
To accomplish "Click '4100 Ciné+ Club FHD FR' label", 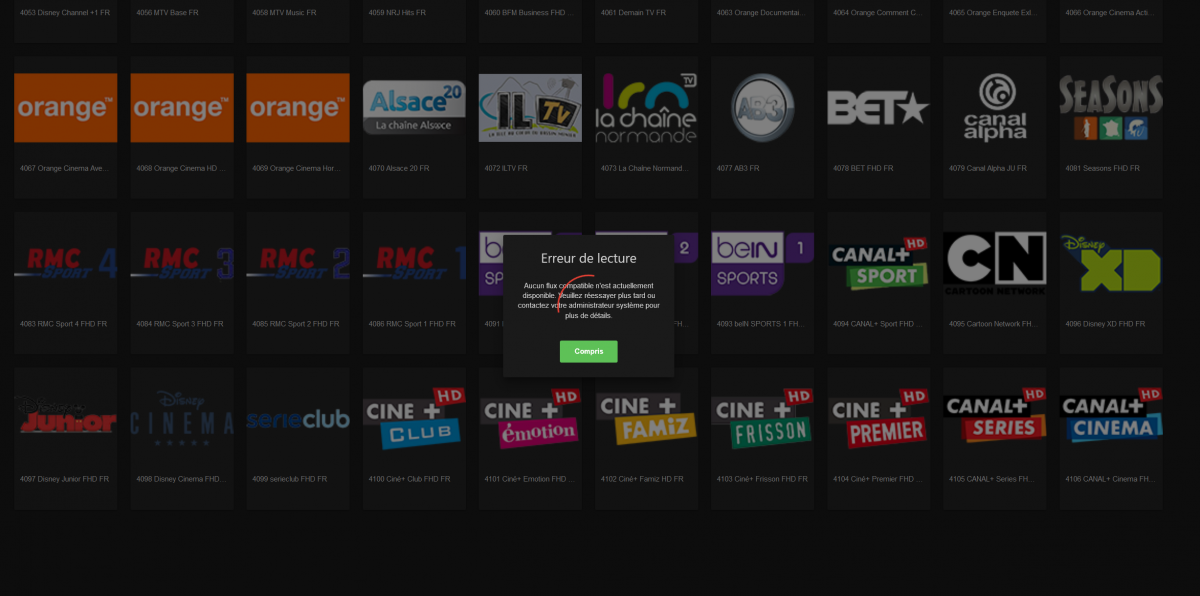I will pos(410,480).
